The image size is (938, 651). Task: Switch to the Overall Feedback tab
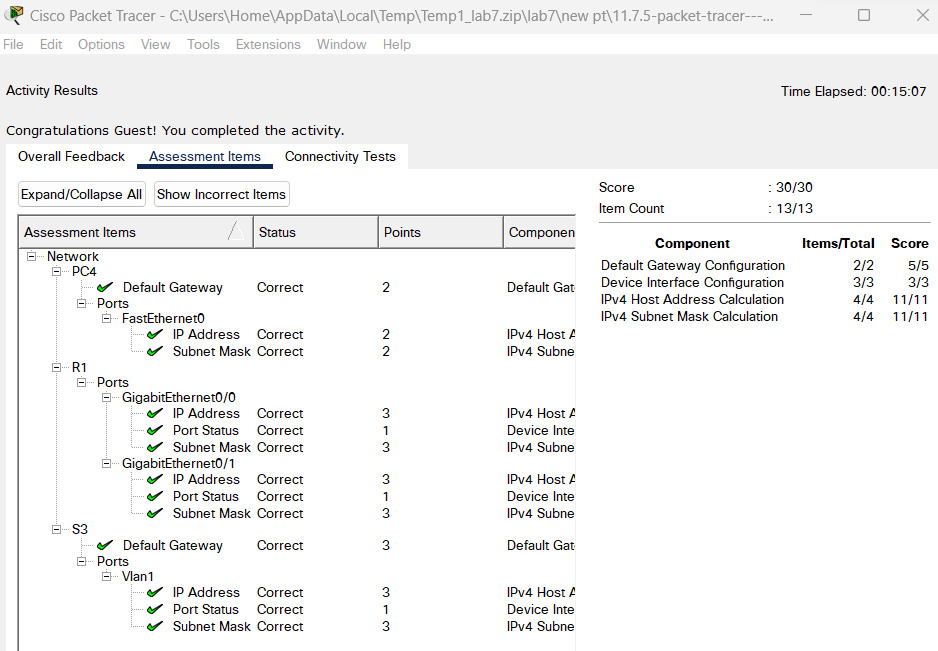tap(71, 156)
